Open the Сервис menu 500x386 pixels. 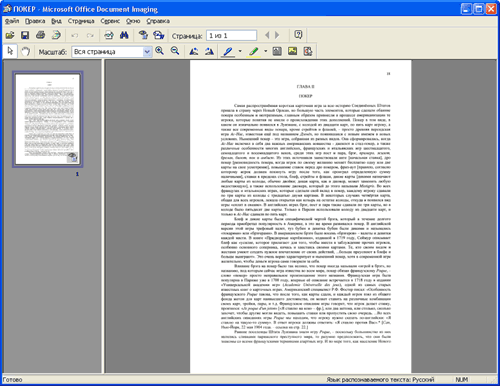[x=110, y=21]
